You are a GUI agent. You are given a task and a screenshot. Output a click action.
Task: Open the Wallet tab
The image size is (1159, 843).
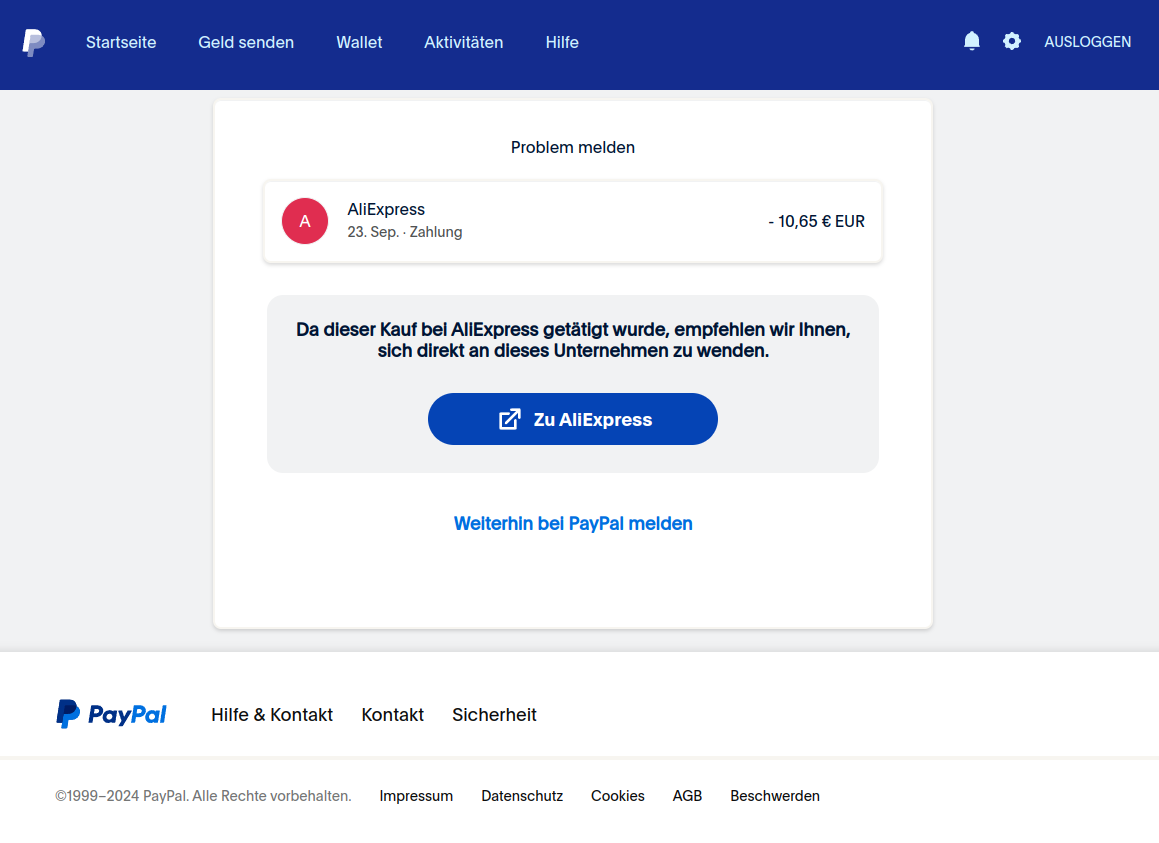[359, 42]
